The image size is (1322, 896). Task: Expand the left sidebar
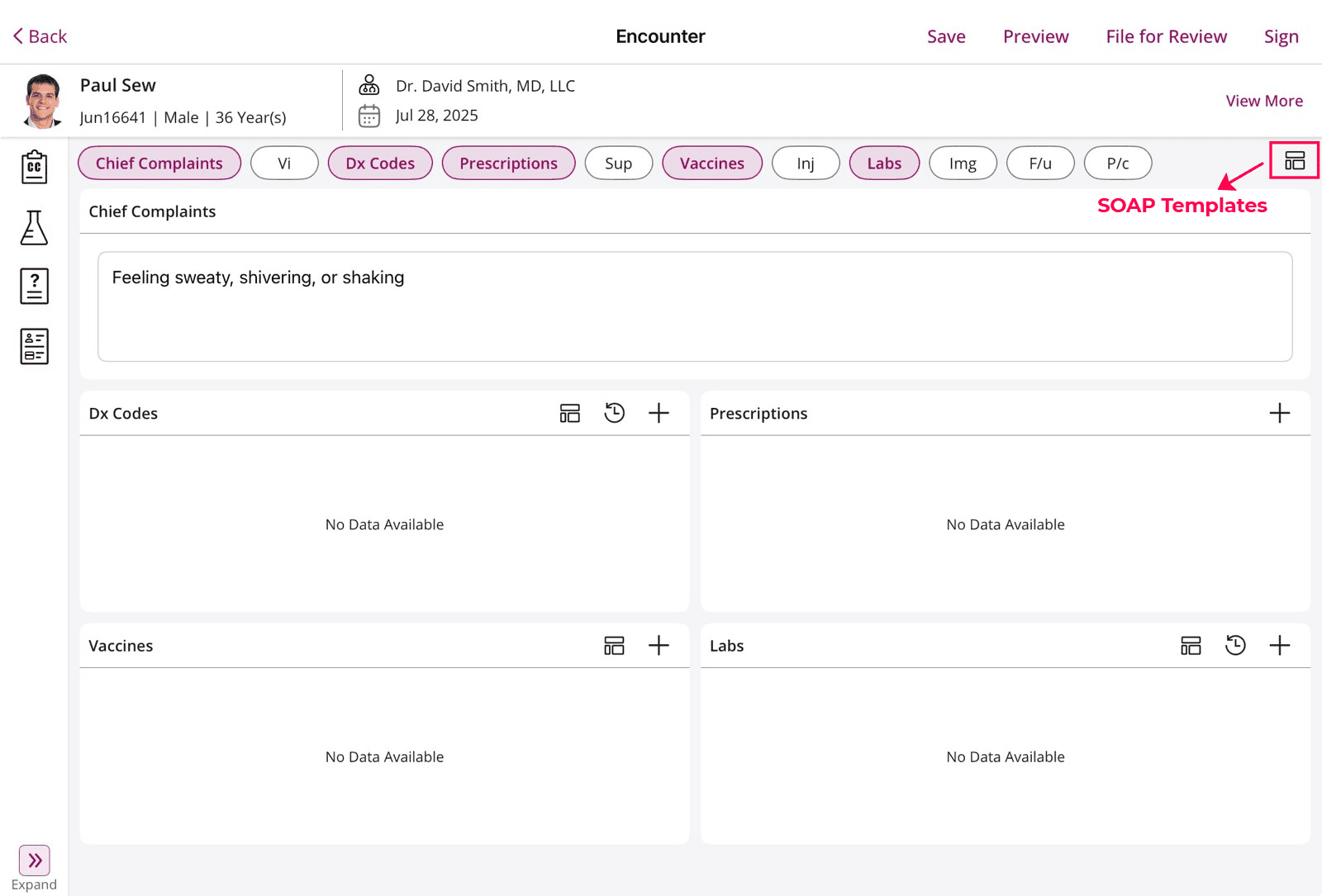click(34, 861)
